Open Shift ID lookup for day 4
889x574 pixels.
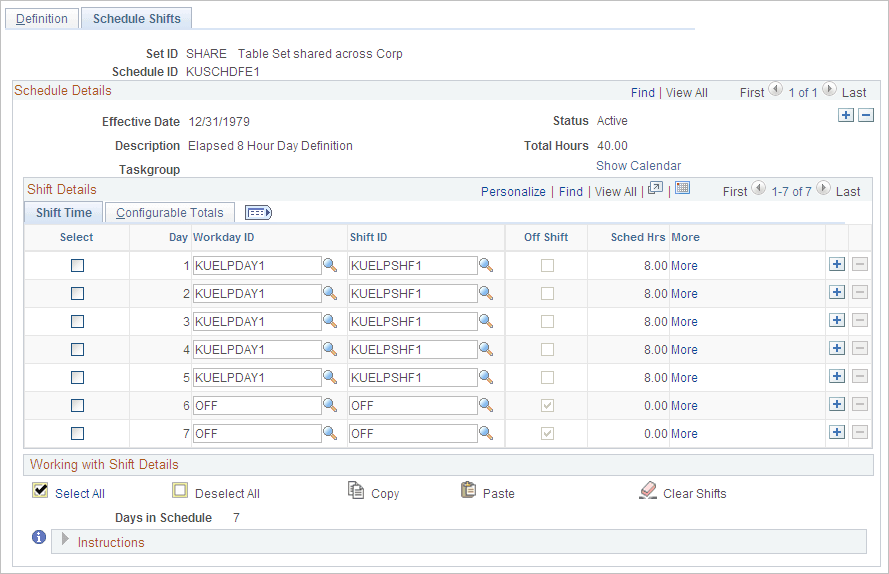click(x=486, y=349)
